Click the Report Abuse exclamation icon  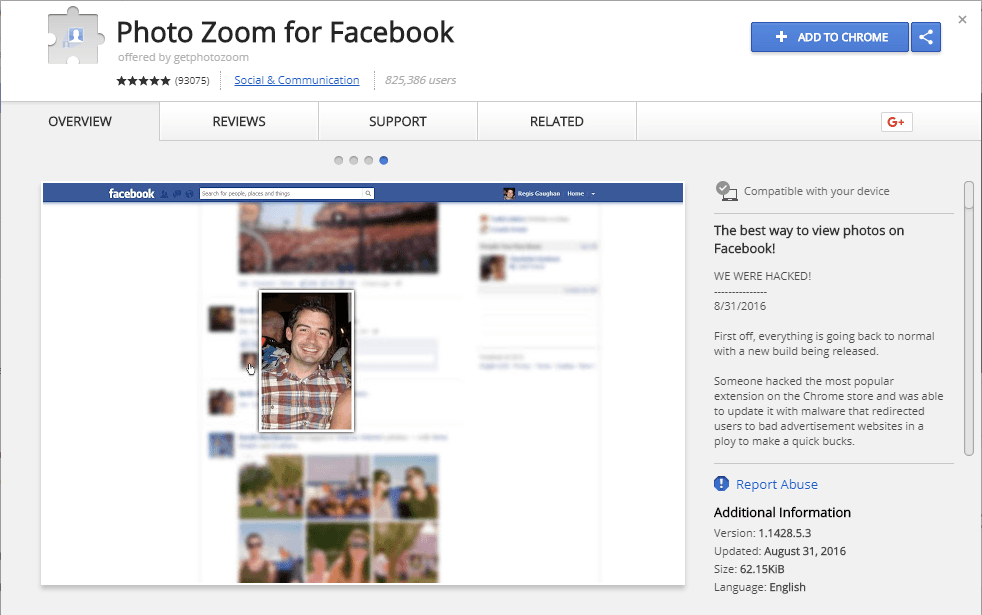pos(721,483)
